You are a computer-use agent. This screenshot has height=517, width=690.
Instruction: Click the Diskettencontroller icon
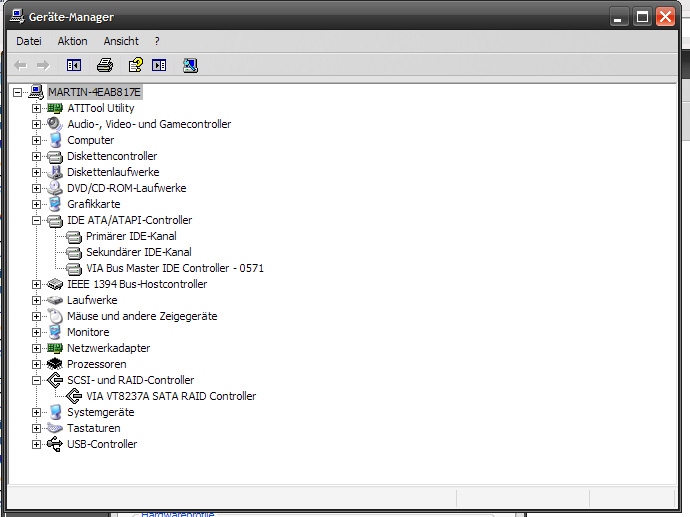pyautogui.click(x=55, y=157)
